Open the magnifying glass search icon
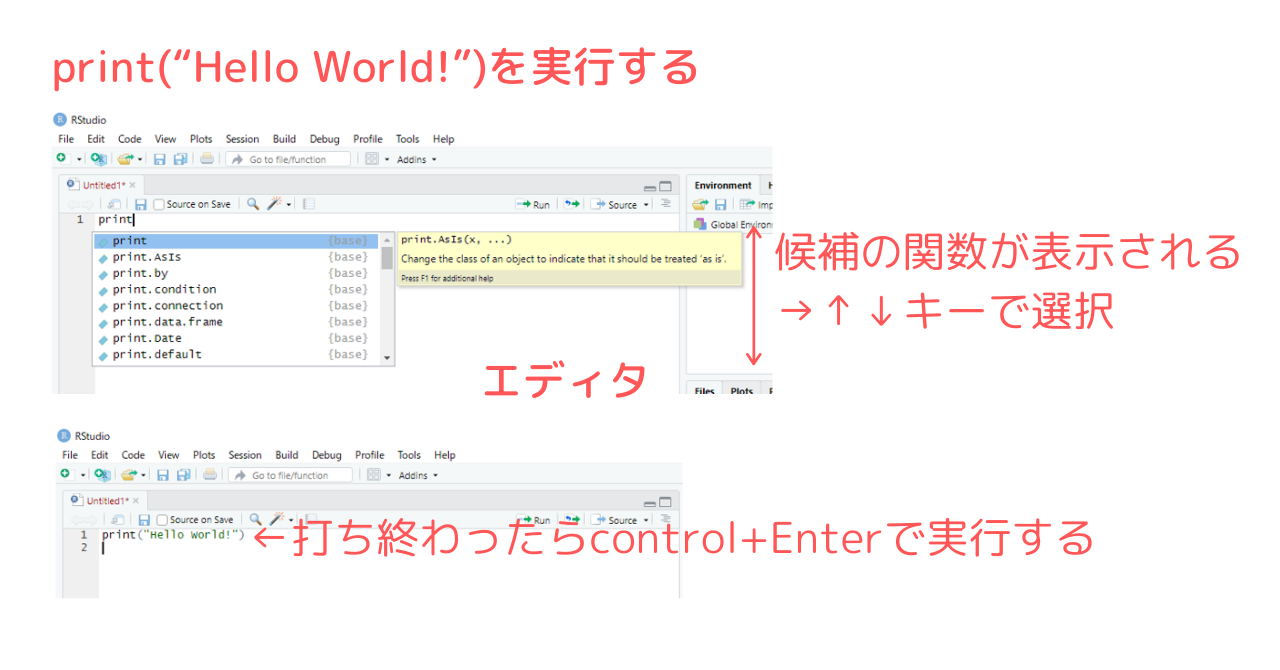 click(253, 205)
